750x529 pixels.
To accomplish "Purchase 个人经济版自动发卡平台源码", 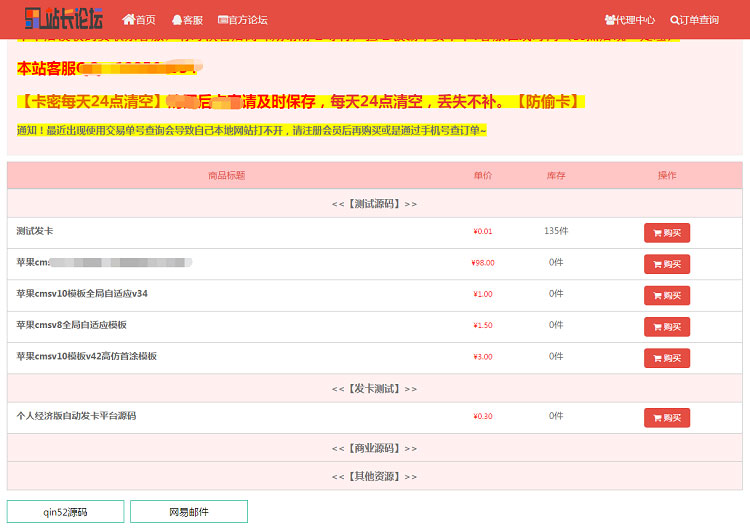I will coord(666,418).
